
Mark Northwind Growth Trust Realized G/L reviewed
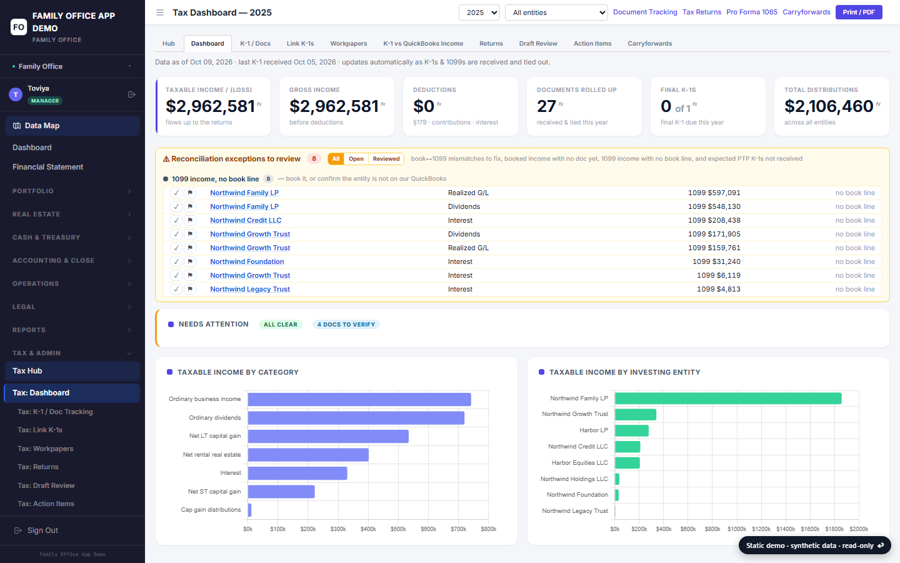[x=176, y=248]
